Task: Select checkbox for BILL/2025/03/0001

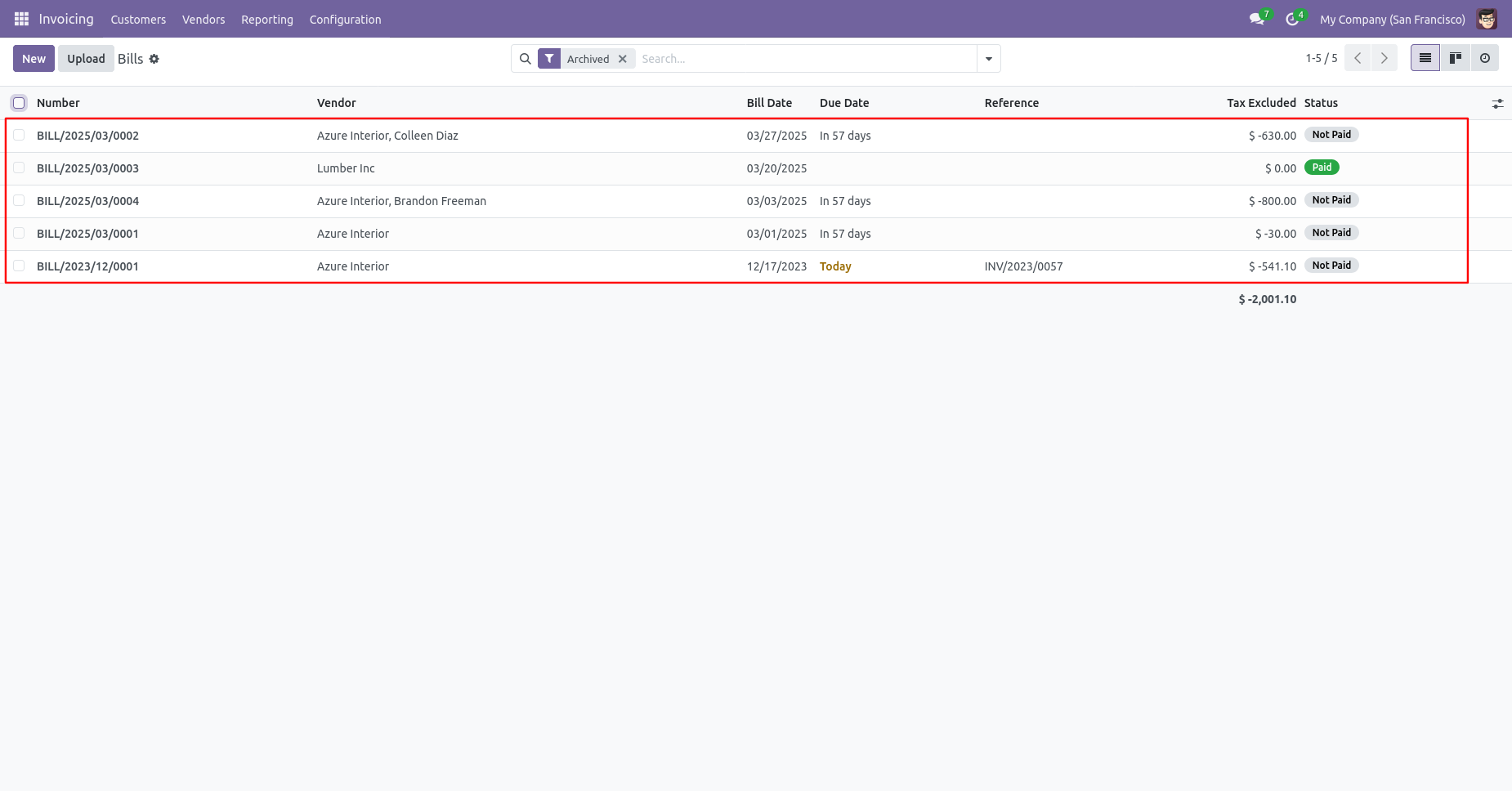Action: [x=19, y=233]
